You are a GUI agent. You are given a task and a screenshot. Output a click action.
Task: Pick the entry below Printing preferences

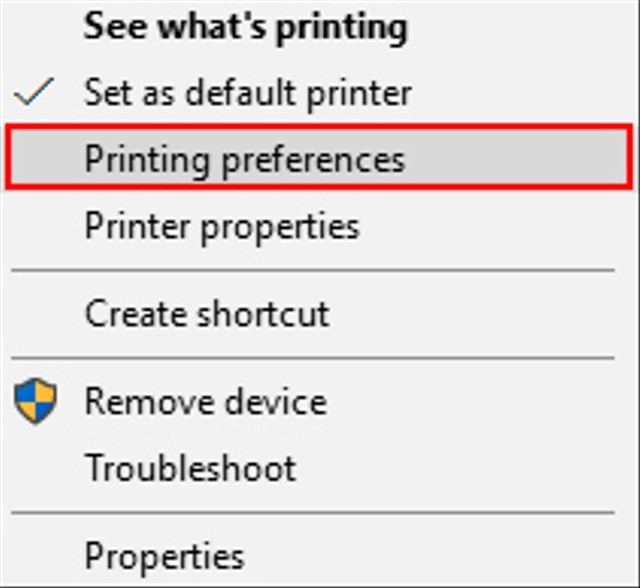pos(222,227)
